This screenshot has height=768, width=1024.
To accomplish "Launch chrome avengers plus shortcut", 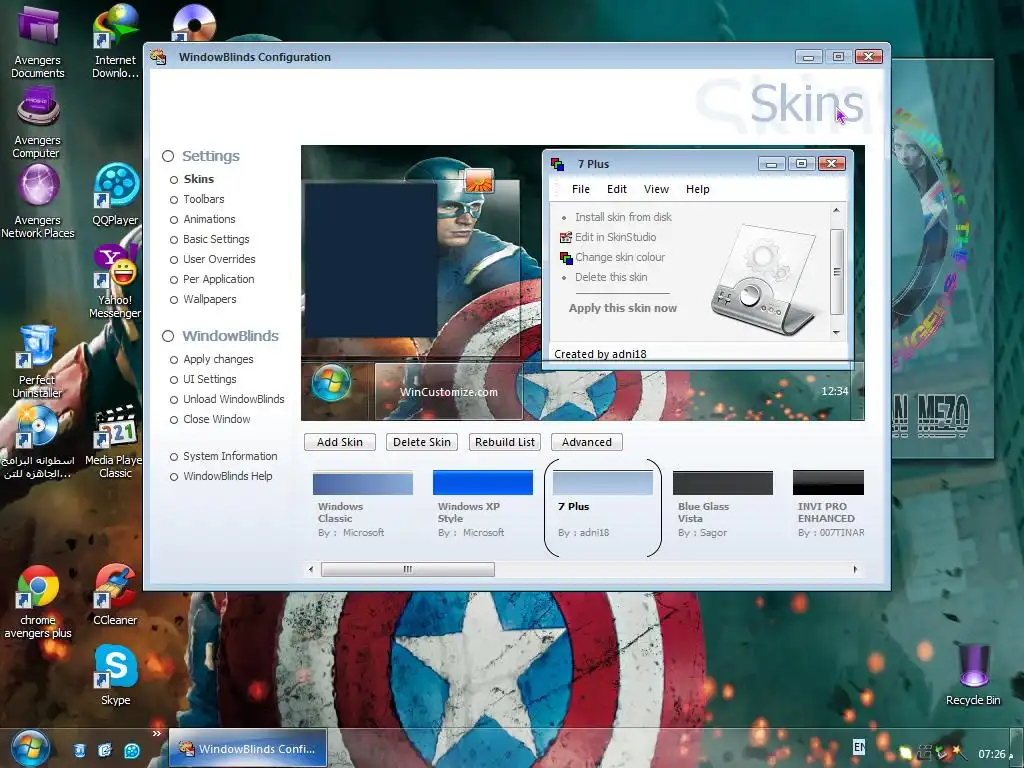I will [37, 601].
